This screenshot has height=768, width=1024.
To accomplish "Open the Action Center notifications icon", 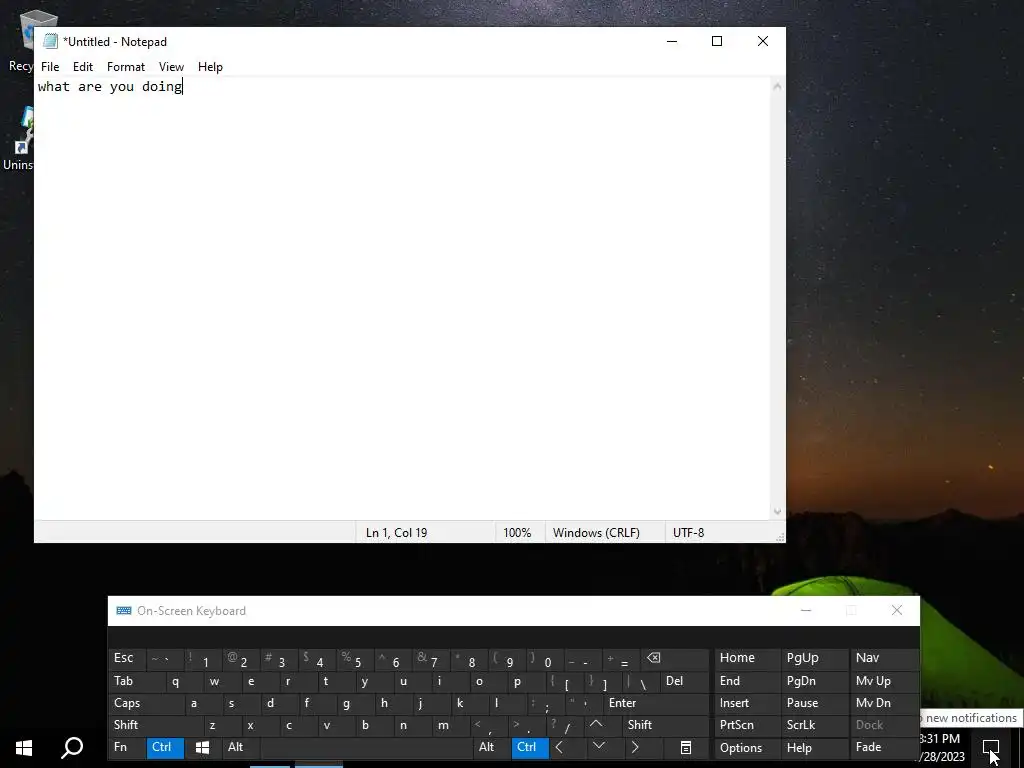I will (x=991, y=747).
